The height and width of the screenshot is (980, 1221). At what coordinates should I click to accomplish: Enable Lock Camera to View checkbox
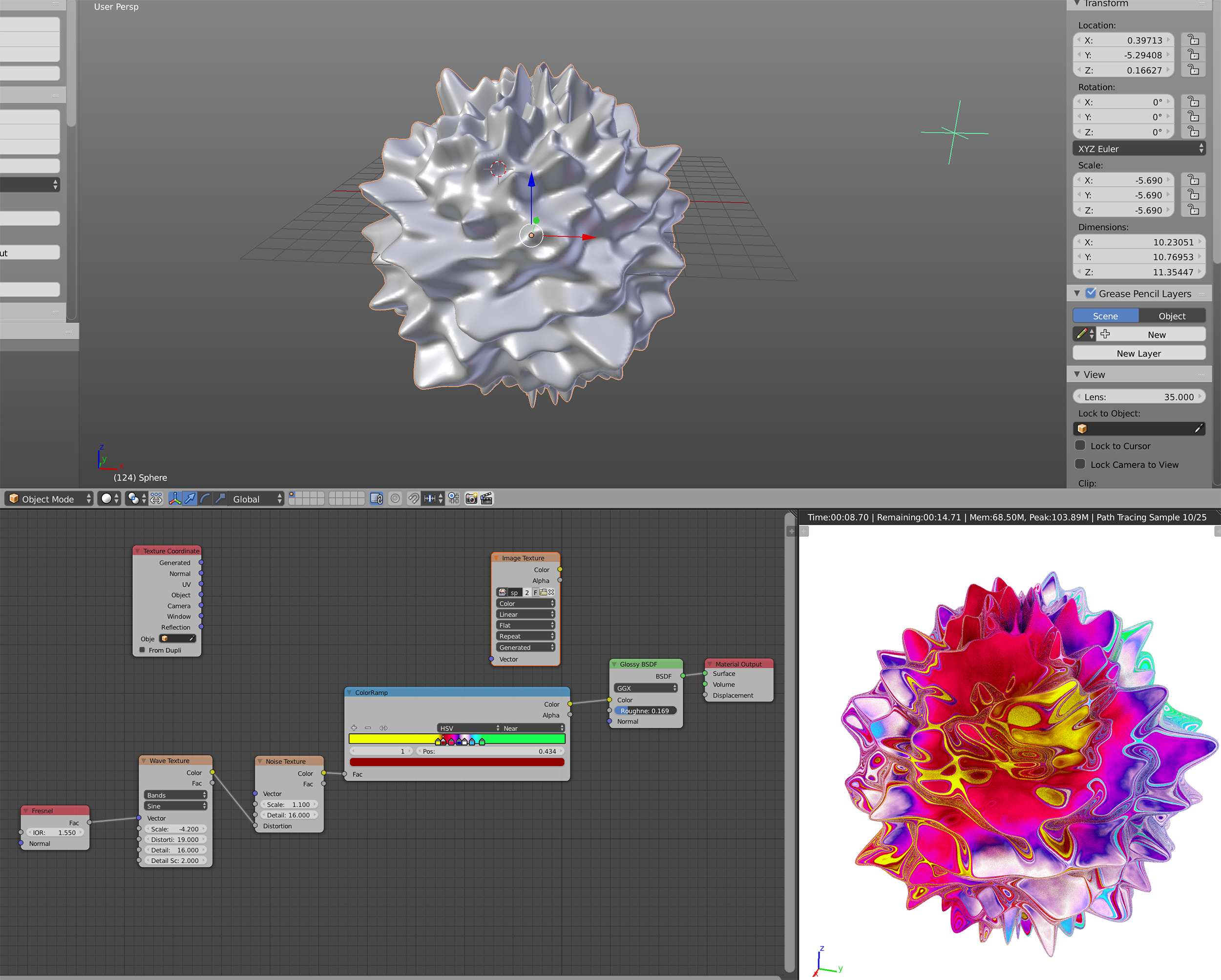[1080, 464]
